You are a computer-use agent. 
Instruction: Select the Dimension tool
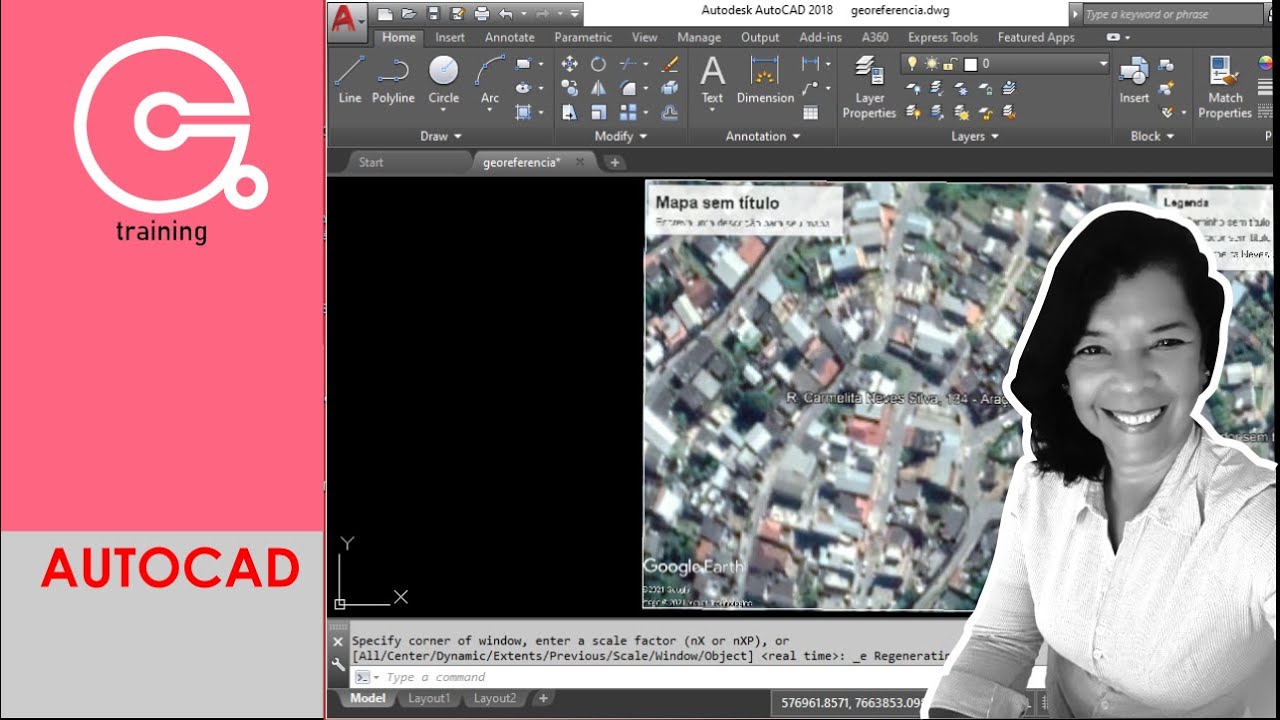(x=765, y=79)
